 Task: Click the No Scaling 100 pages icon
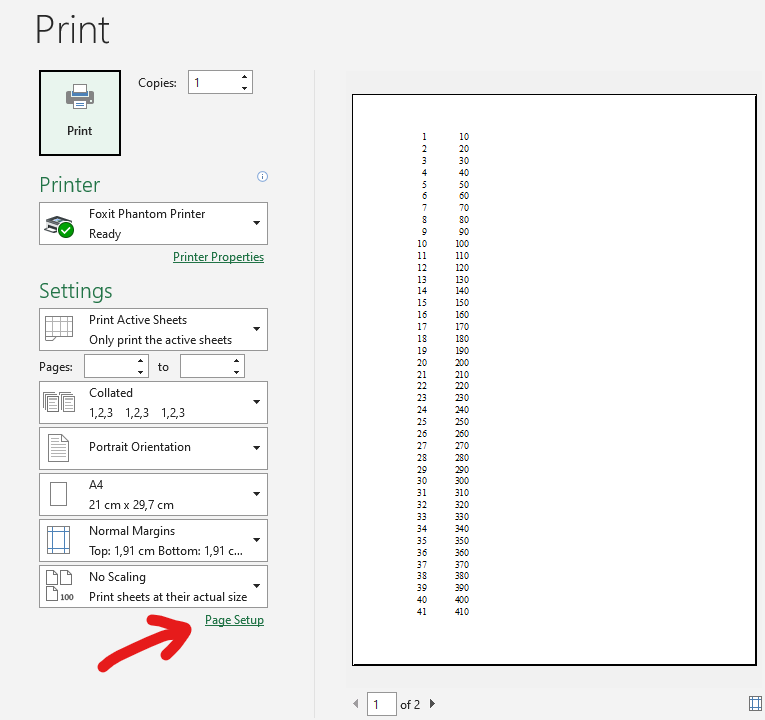(60, 586)
